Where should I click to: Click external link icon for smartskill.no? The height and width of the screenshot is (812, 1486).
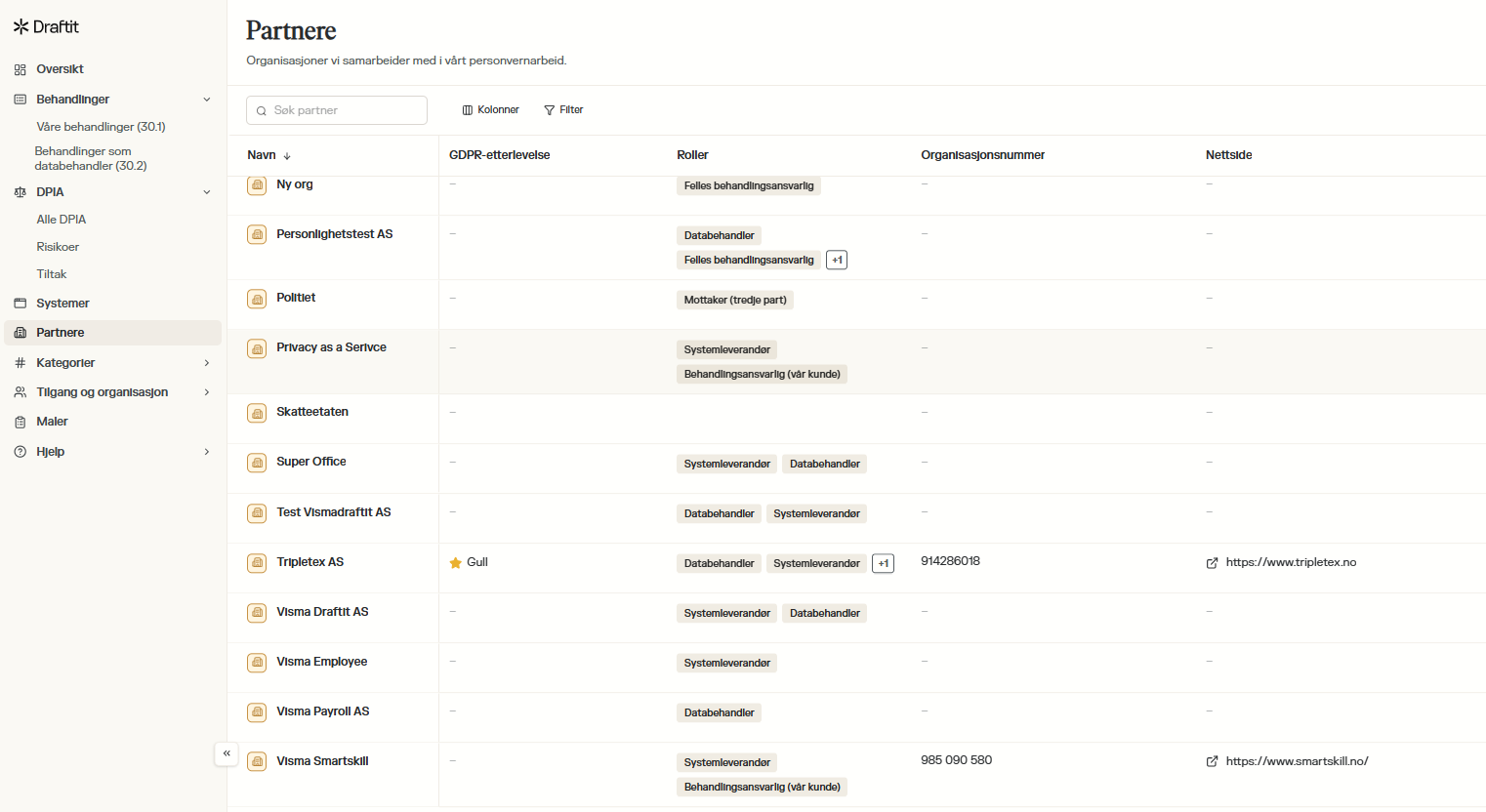(x=1212, y=761)
